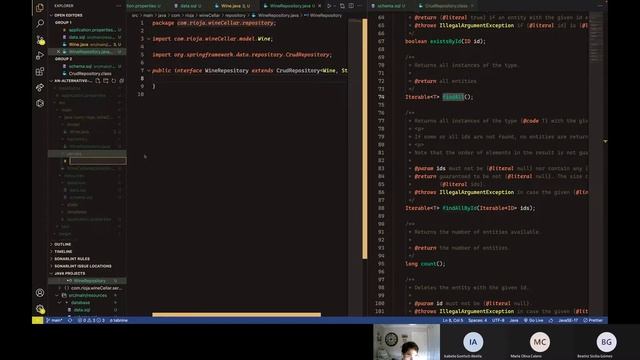This screenshot has width=640, height=360.
Task: Click the main branch in status bar
Action: pos(54,320)
